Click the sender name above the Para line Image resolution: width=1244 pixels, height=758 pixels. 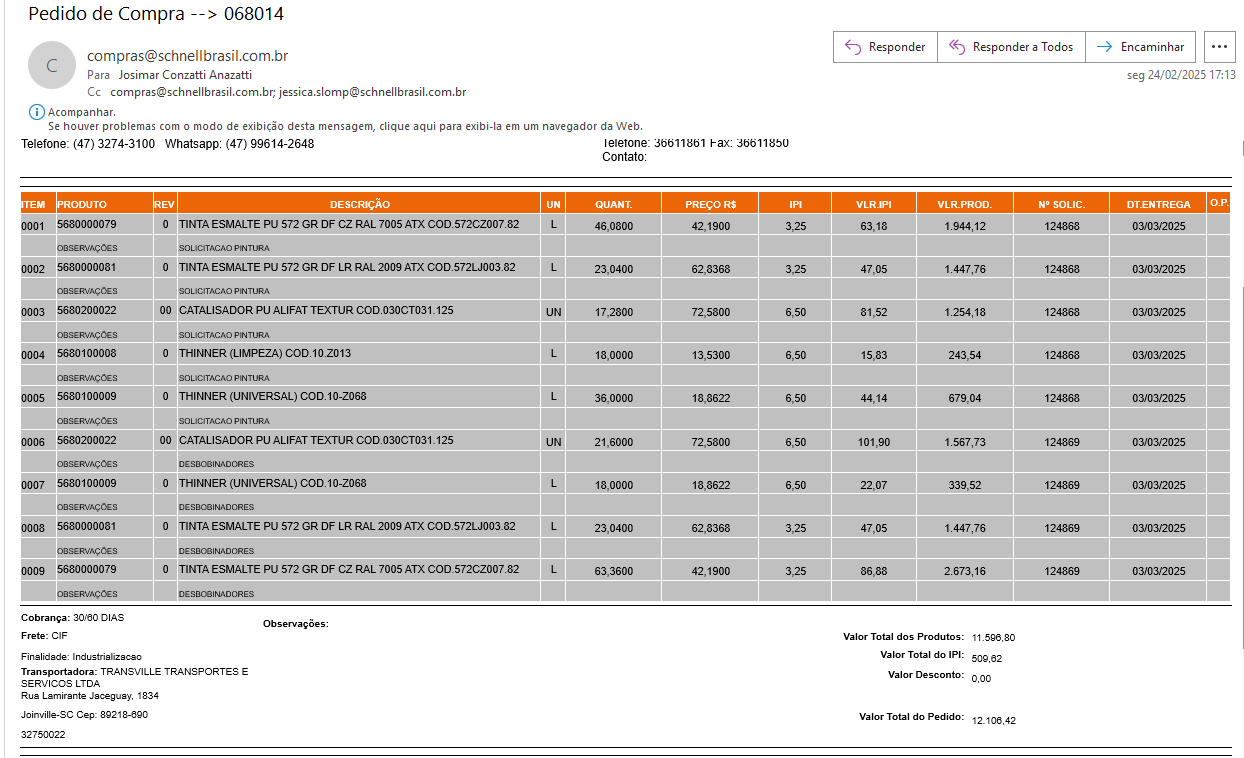187,56
